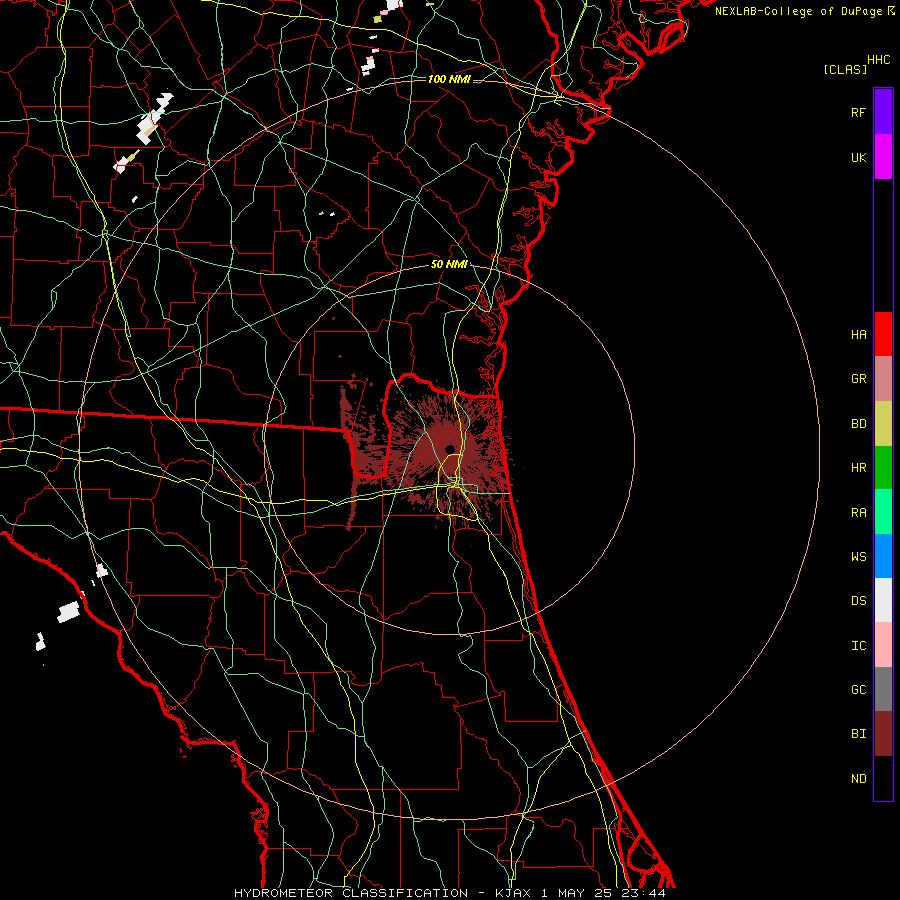Click the radar site center black dot
Viewport: 900px width, 900px height.
pyautogui.click(x=450, y=449)
